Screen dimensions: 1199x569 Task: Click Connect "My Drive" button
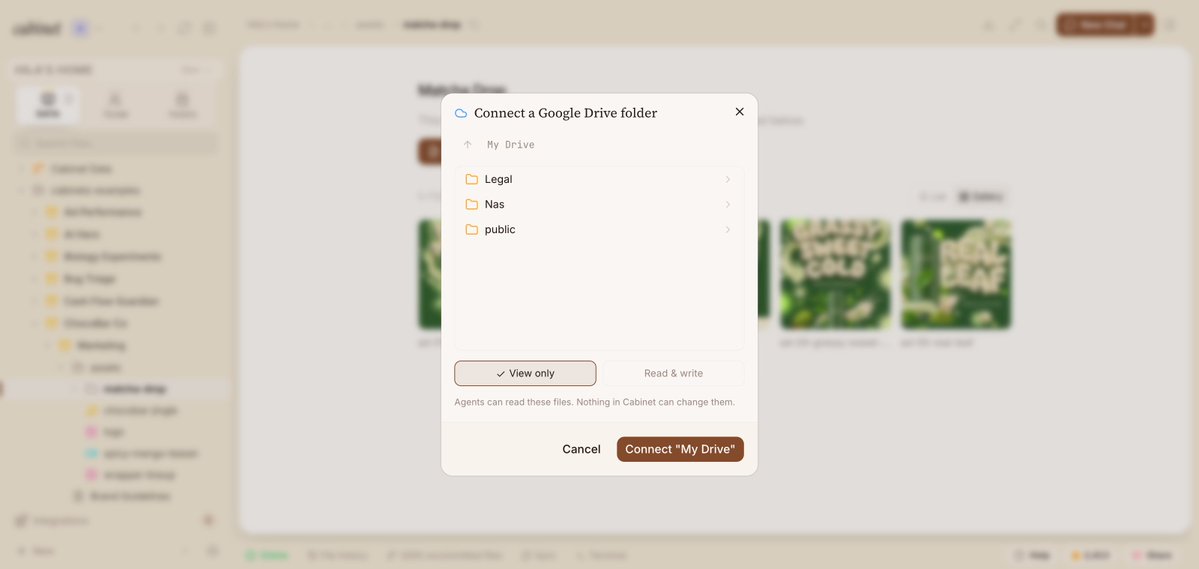click(681, 449)
